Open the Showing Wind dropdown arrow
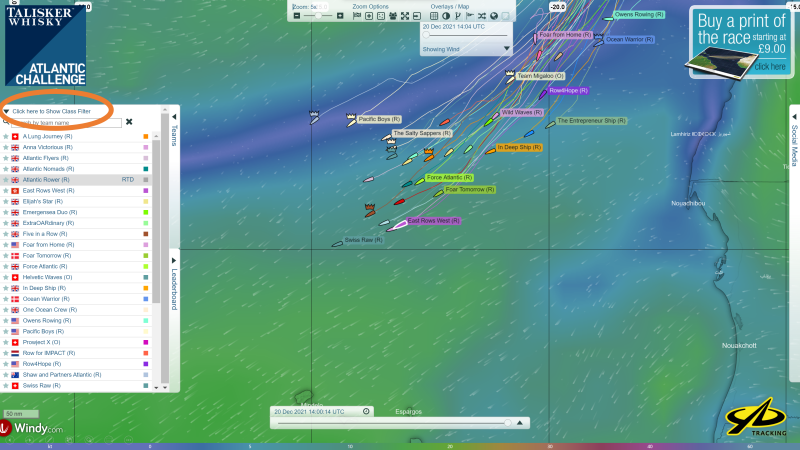 (507, 48)
